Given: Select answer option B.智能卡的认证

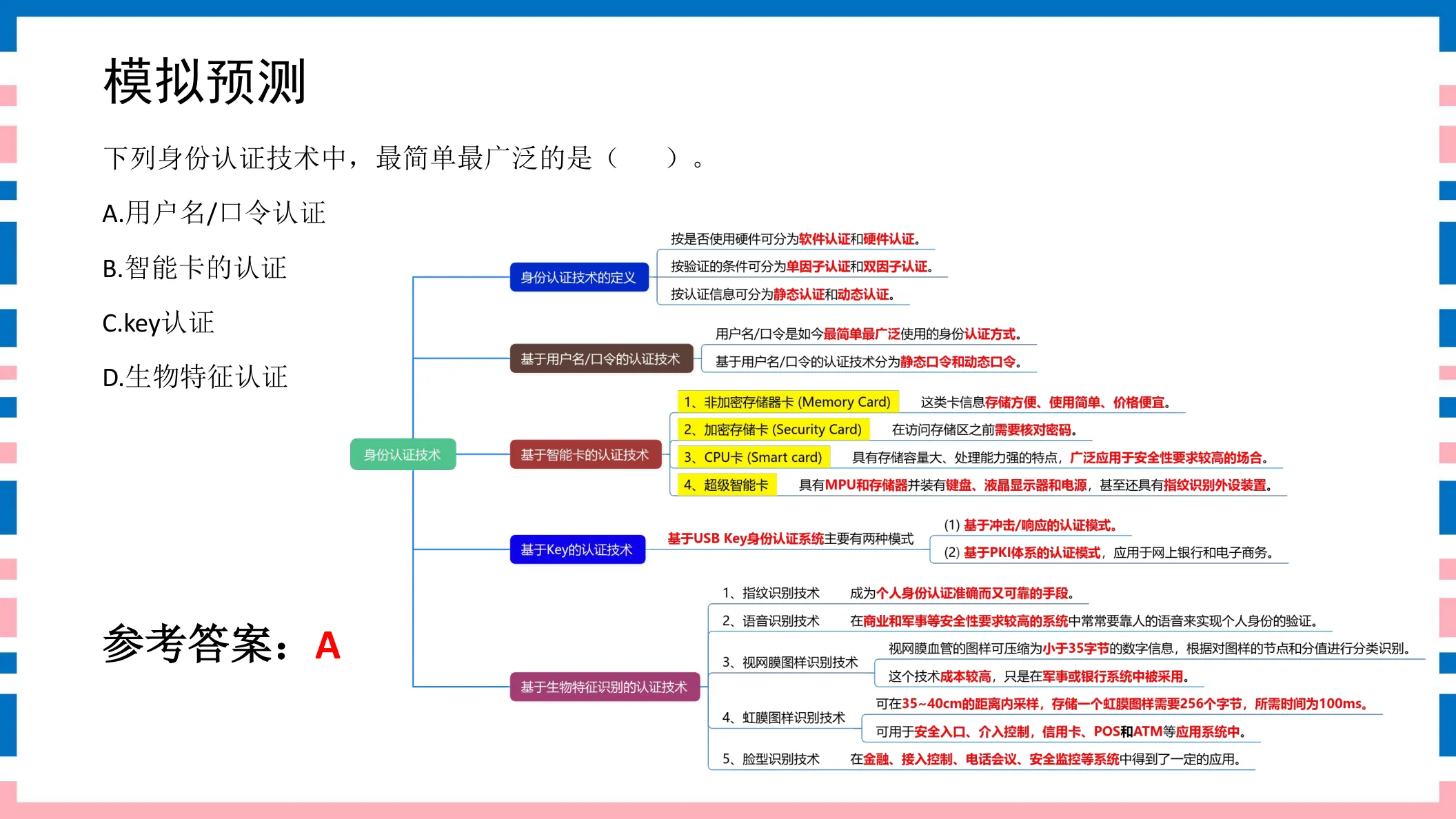Looking at the screenshot, I should point(194,267).
